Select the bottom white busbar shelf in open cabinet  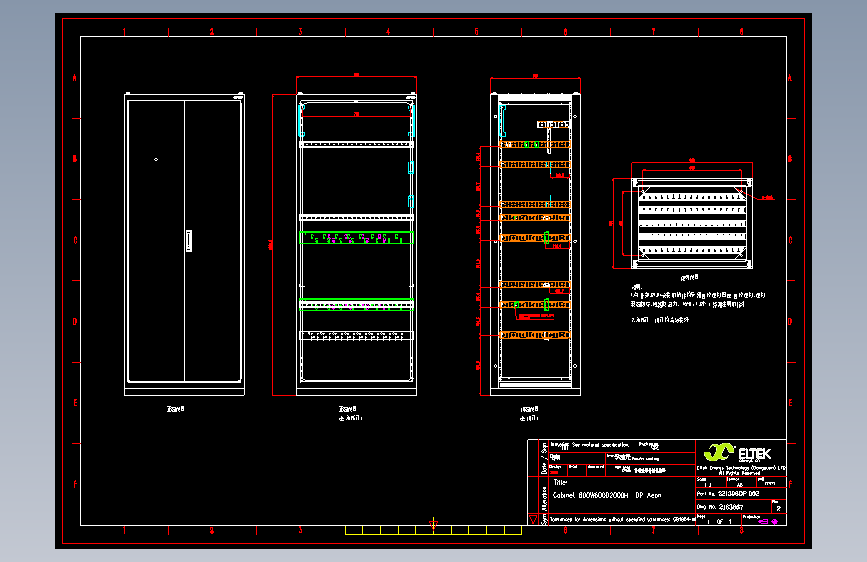tap(356, 335)
